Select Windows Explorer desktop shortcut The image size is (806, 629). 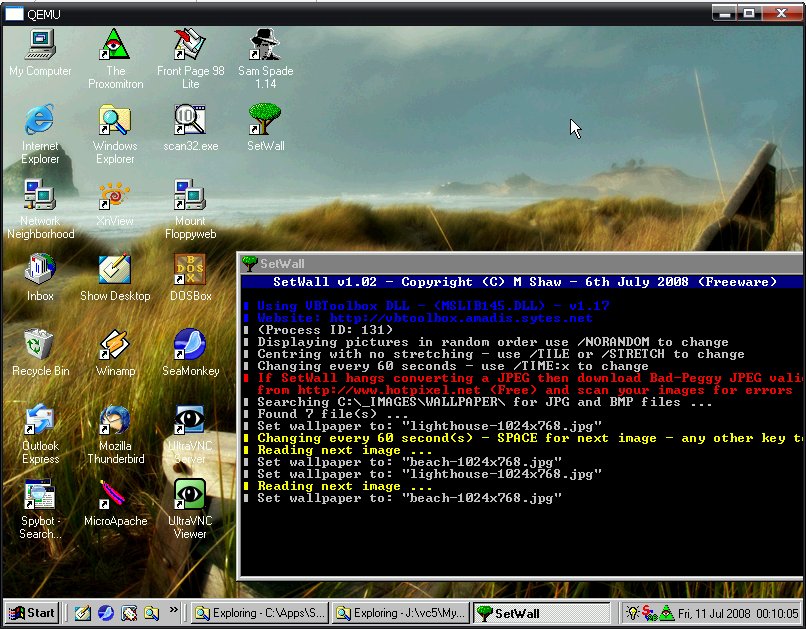click(115, 134)
